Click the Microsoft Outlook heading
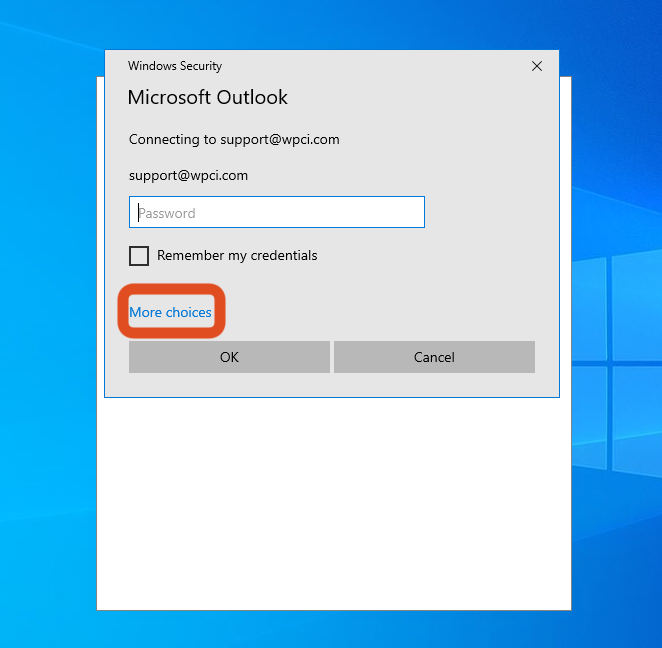This screenshot has height=648, width=662. coord(208,97)
